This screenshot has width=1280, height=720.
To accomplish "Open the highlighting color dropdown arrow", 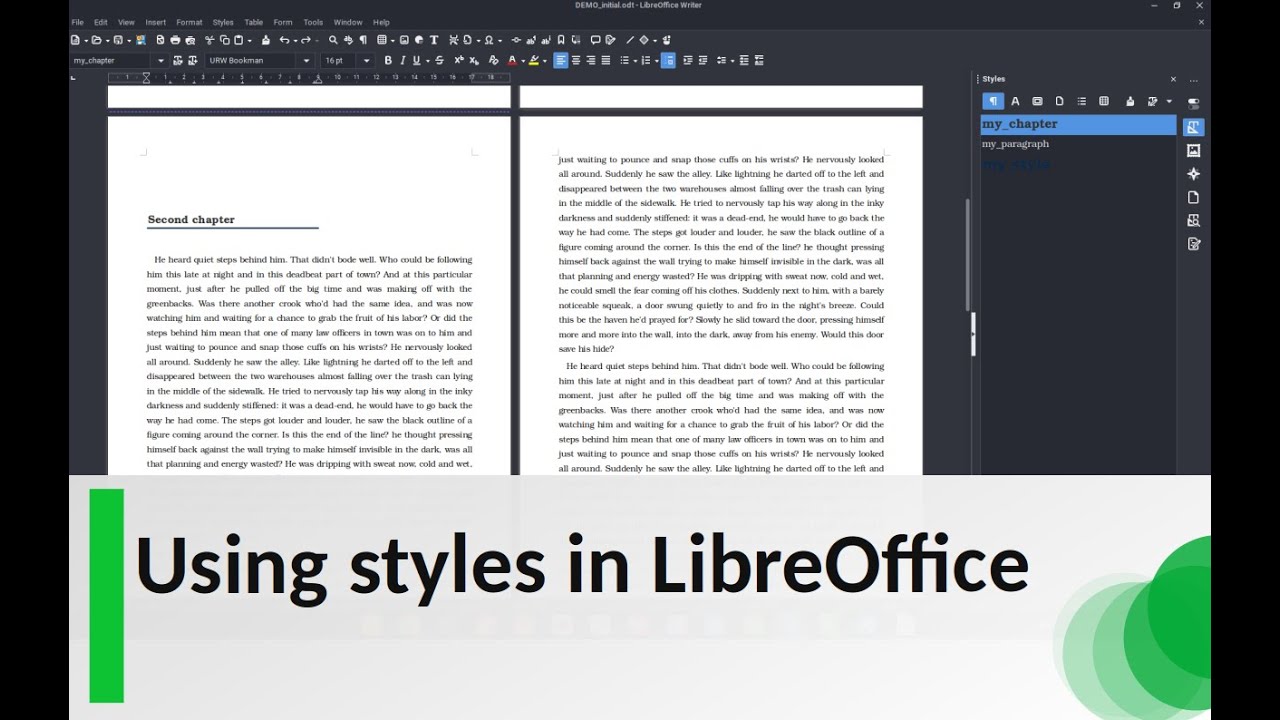I will coord(544,60).
